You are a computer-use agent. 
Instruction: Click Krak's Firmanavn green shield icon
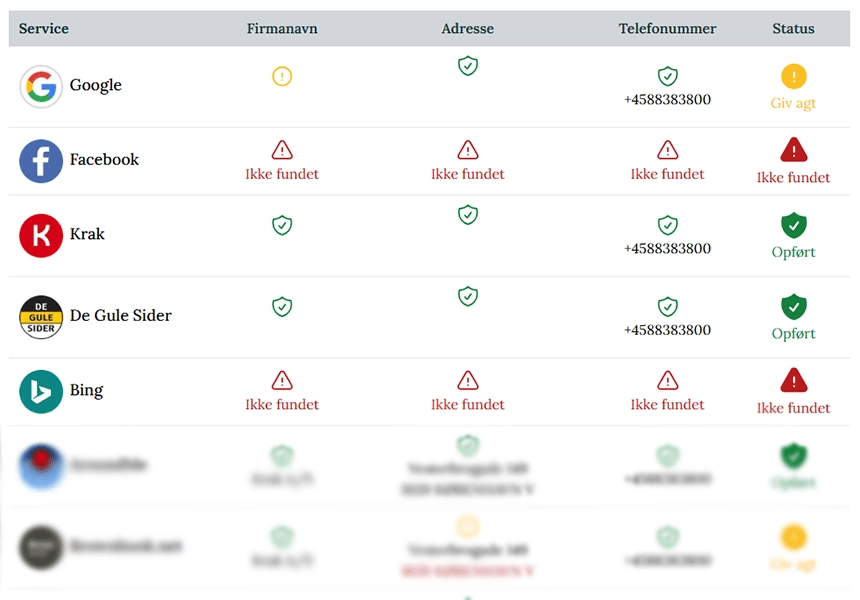click(282, 225)
